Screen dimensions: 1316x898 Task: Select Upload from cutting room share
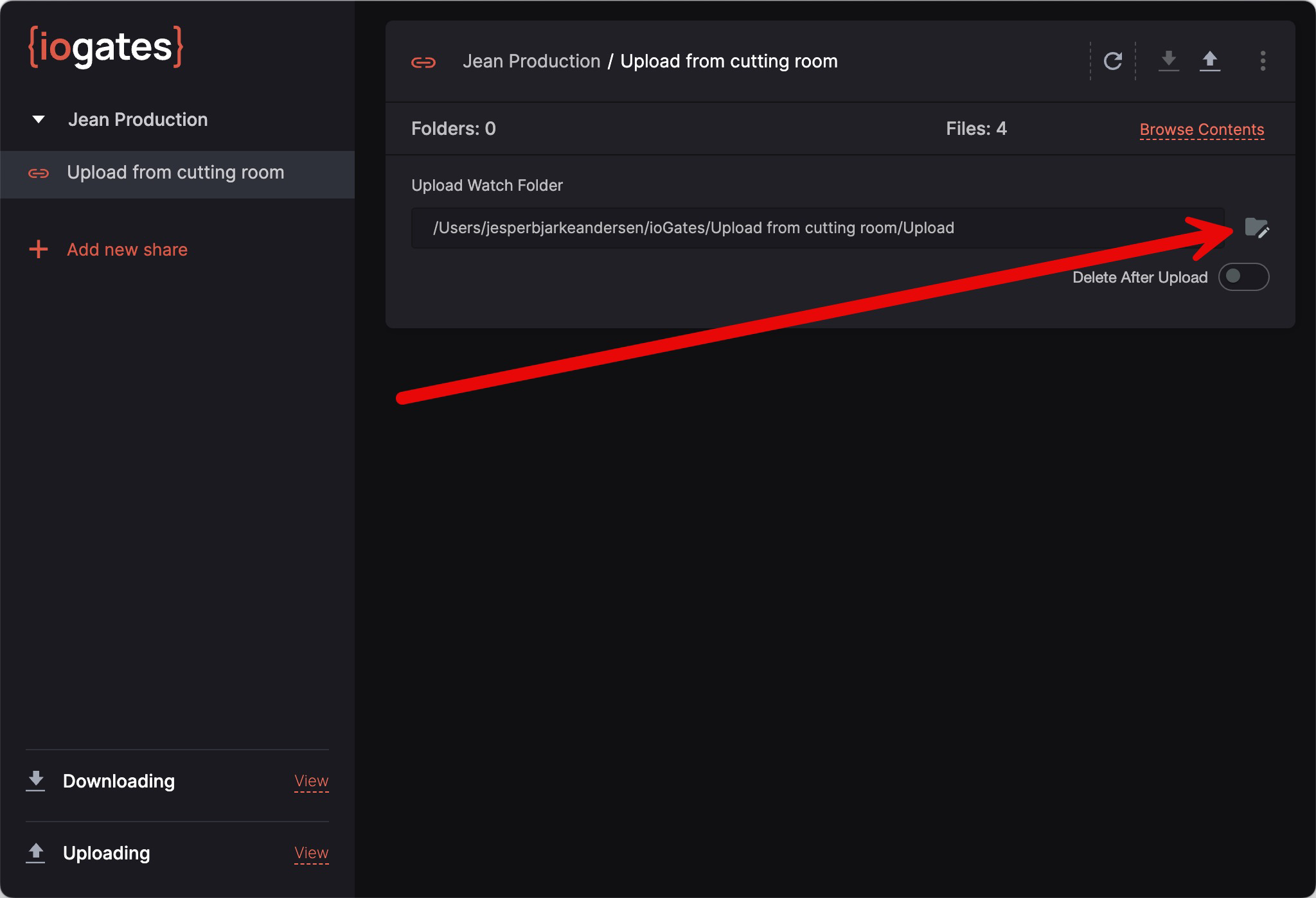pos(175,173)
